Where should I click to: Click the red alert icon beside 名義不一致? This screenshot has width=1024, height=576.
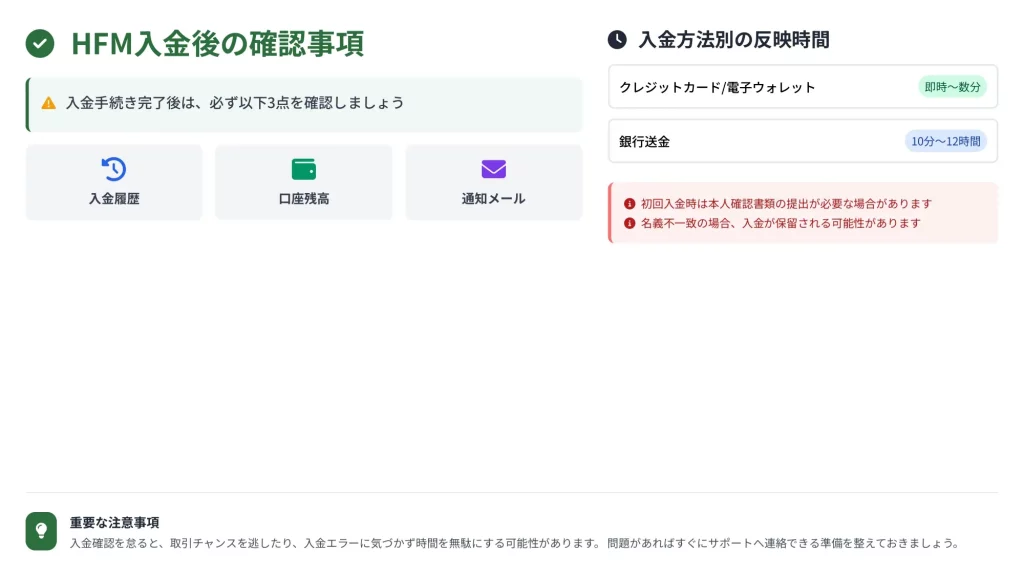629,223
